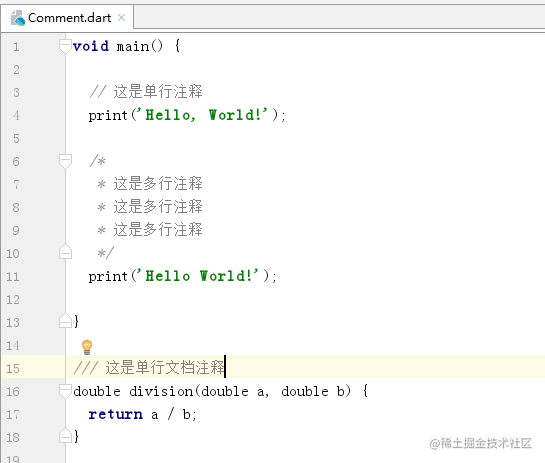The image size is (545, 463).
Task: Click the single-line comment on line 3
Action: (146, 92)
